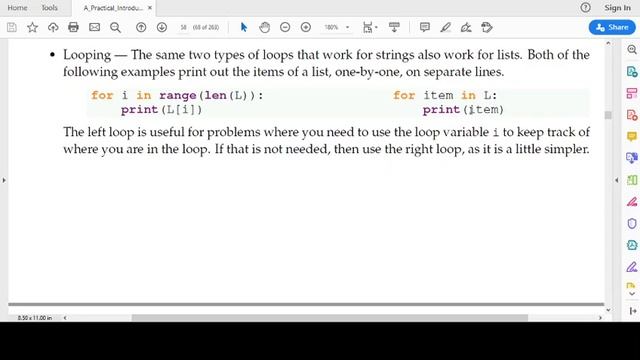The width and height of the screenshot is (640, 360).
Task: Open purple pen tool in sidebar
Action: pos(632,267)
